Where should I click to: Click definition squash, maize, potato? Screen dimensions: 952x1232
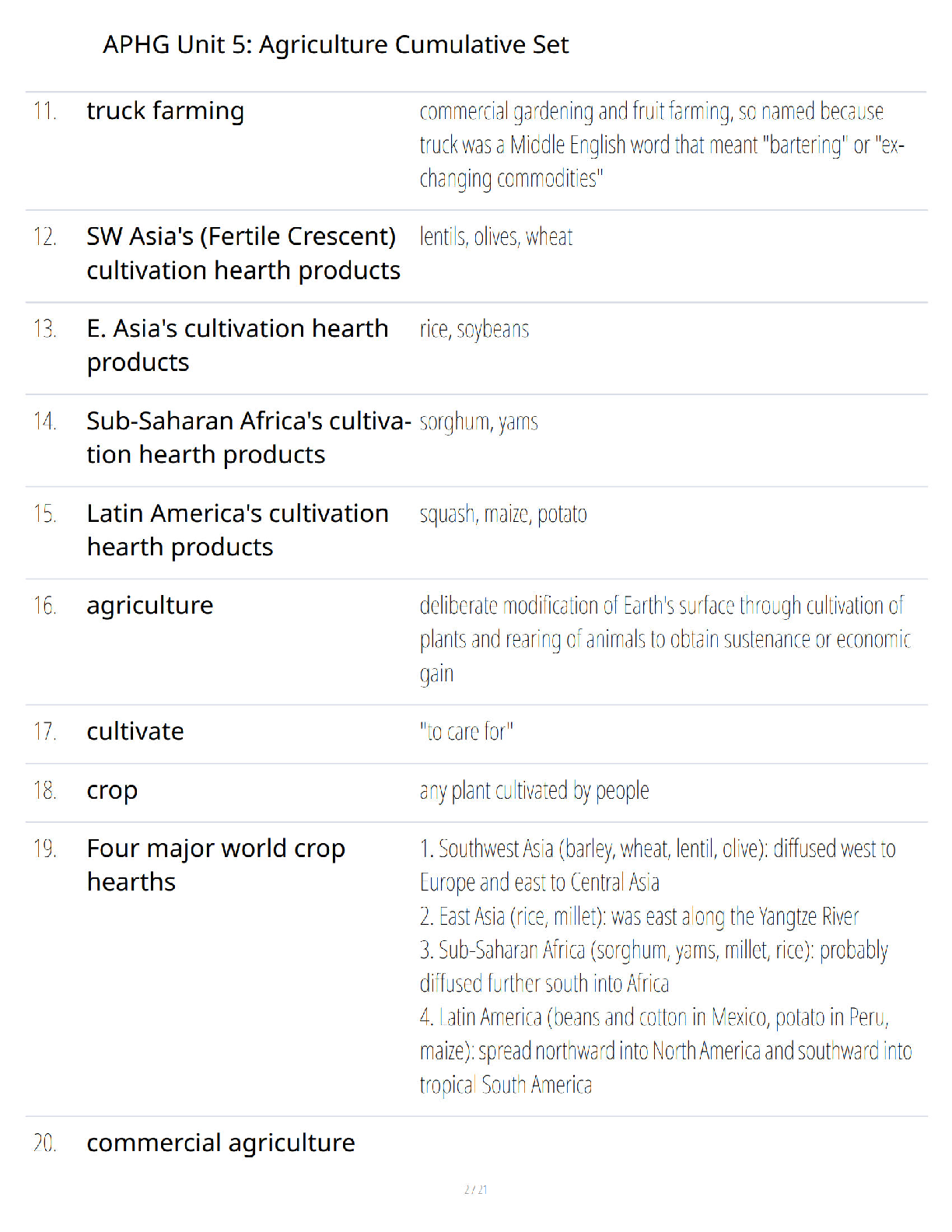(503, 514)
